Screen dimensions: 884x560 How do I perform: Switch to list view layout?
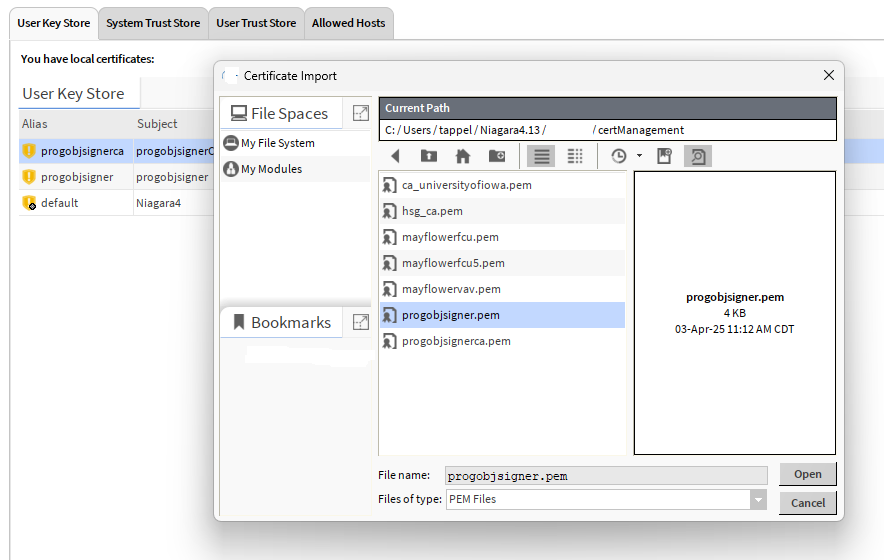click(541, 156)
